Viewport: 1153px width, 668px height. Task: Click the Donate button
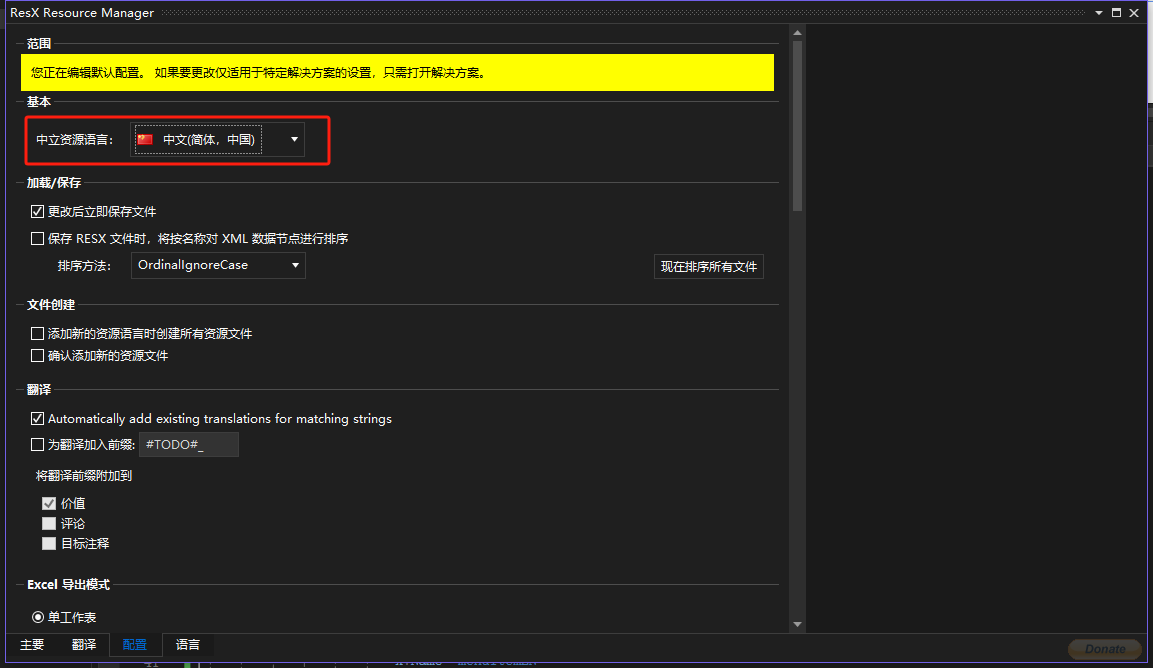tap(1105, 649)
